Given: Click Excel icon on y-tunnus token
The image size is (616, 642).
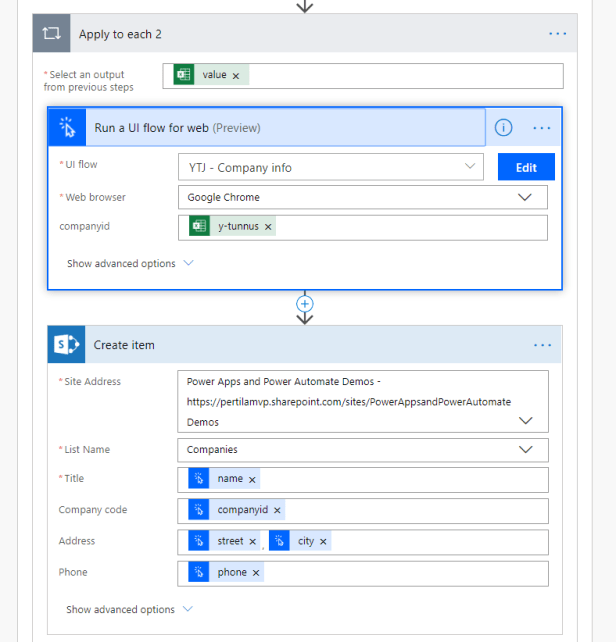Looking at the screenshot, I should 199,226.
